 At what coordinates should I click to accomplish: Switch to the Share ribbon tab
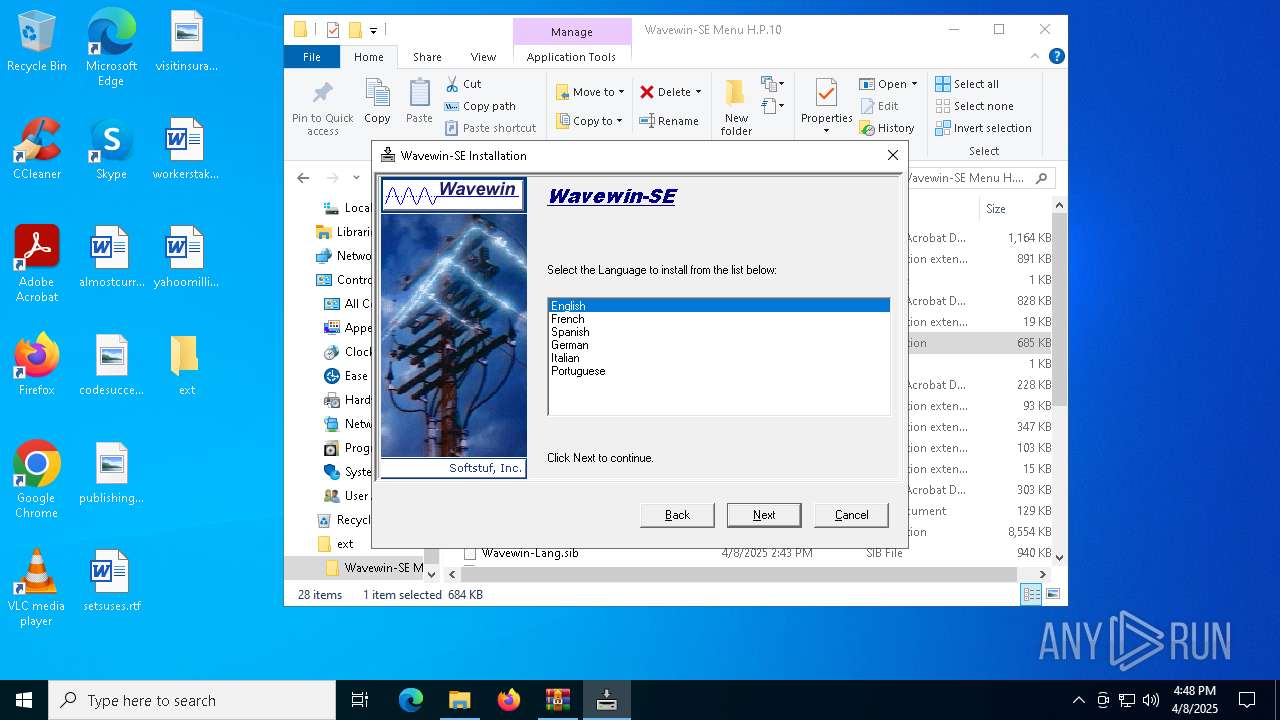[x=427, y=57]
